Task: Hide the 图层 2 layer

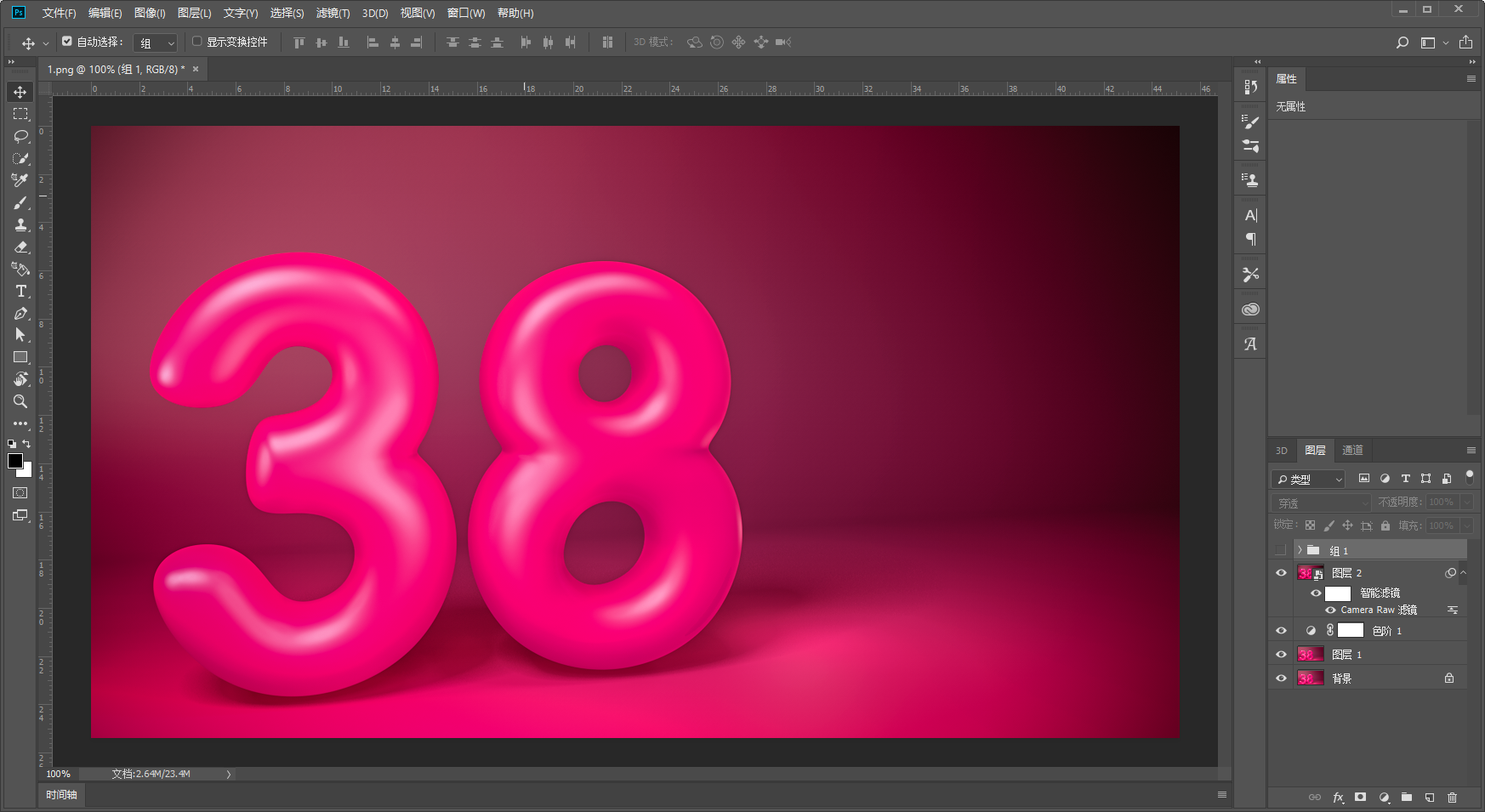Action: point(1281,573)
